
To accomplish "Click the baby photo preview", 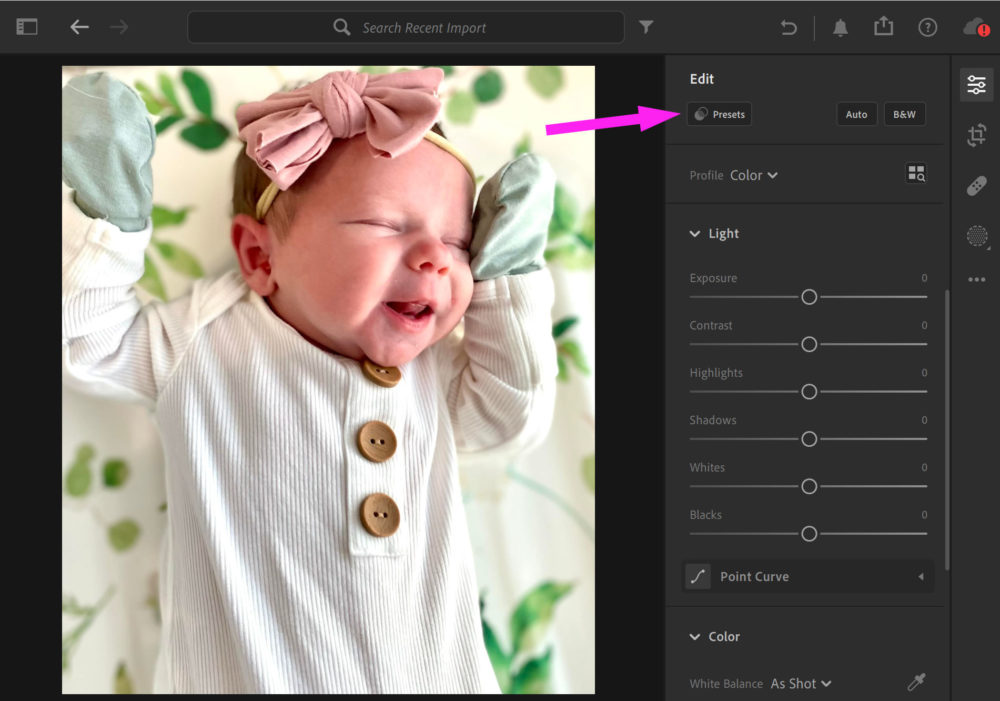I will pyautogui.click(x=328, y=380).
